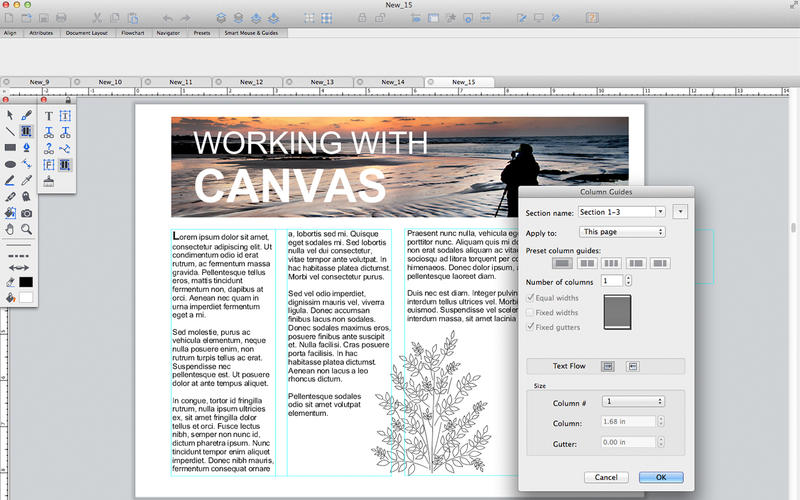
Task: Select the camera tool
Action: click(x=27, y=213)
